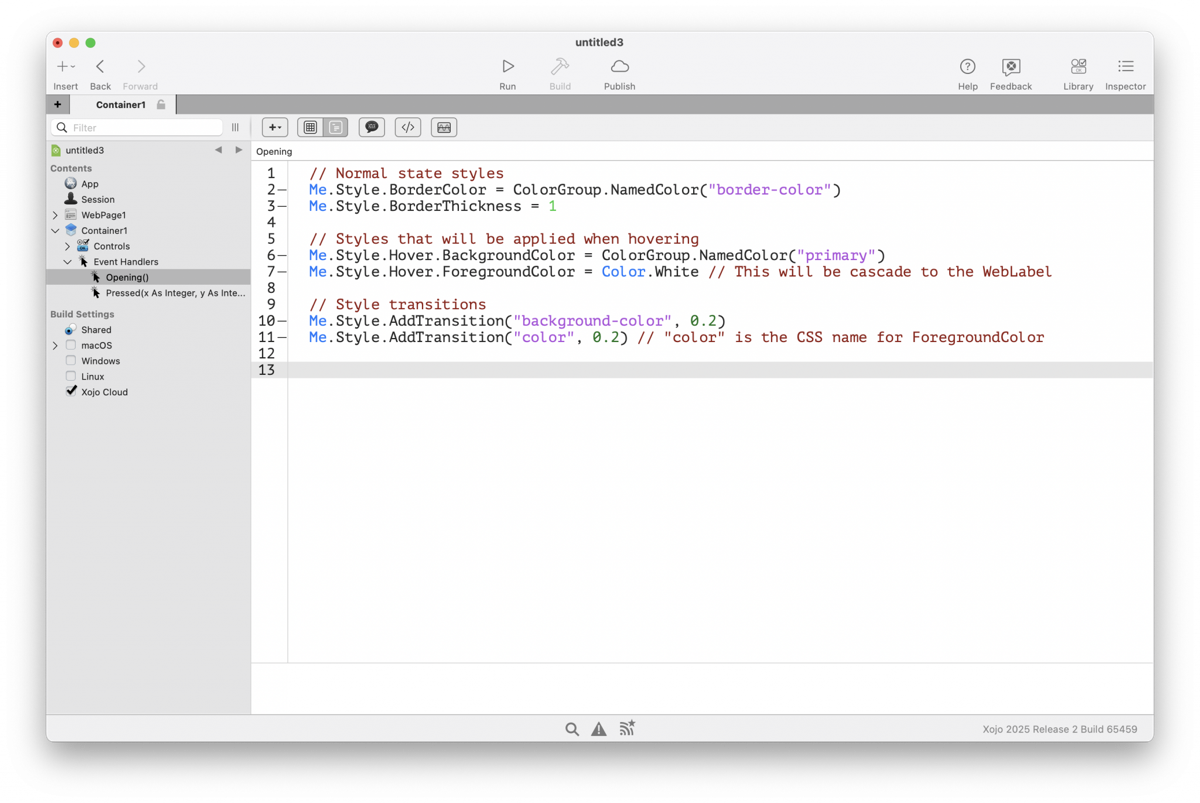
Task: Click the untitled3 project icon
Action: [x=56, y=150]
